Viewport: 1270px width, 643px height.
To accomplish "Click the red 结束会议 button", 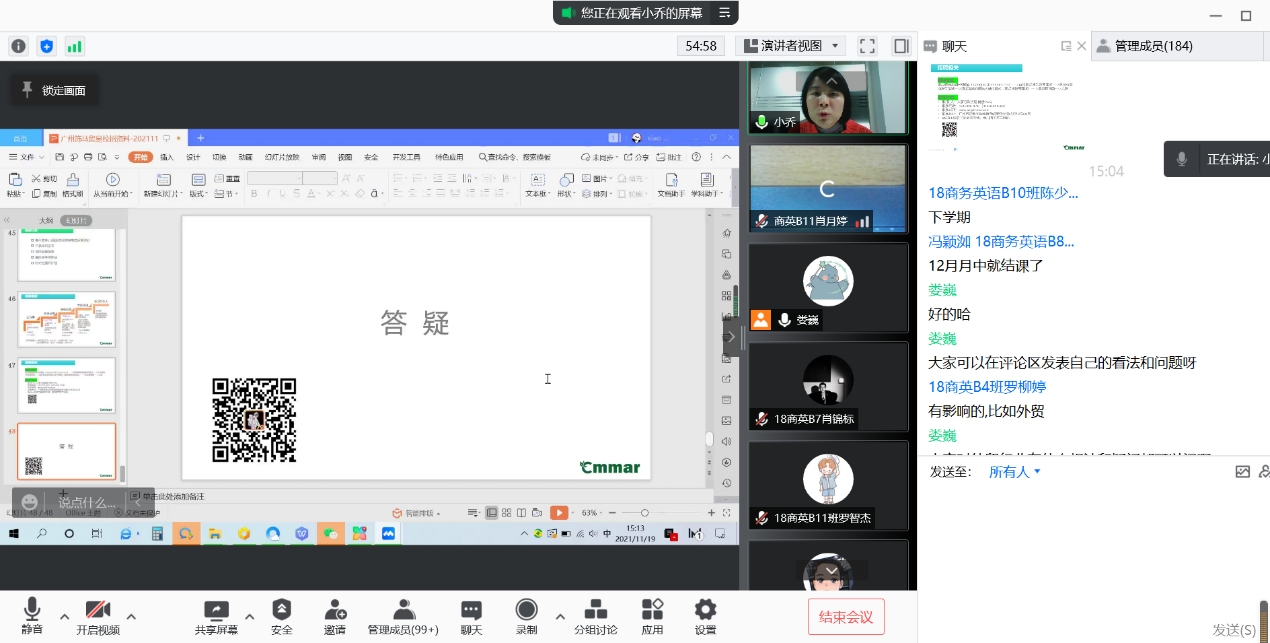I will click(x=846, y=617).
